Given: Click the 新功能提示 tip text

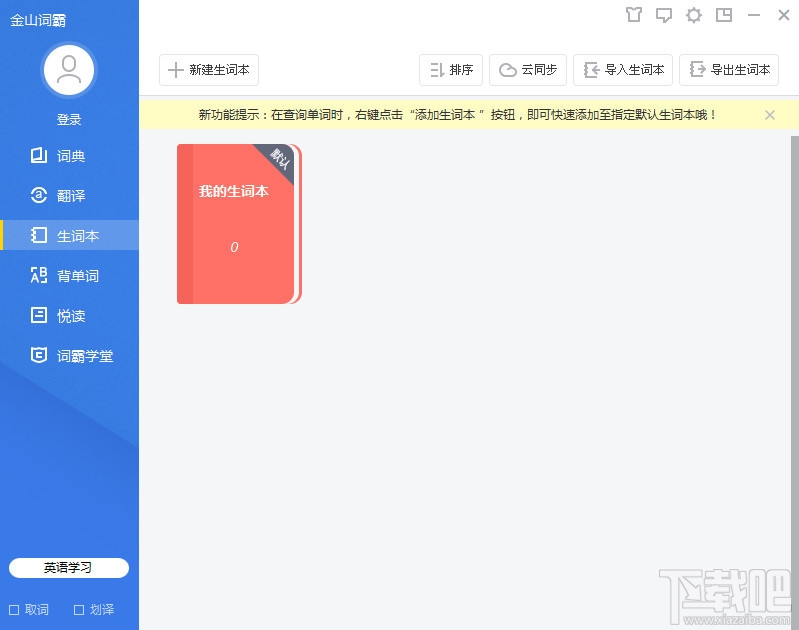Looking at the screenshot, I should tap(457, 115).
